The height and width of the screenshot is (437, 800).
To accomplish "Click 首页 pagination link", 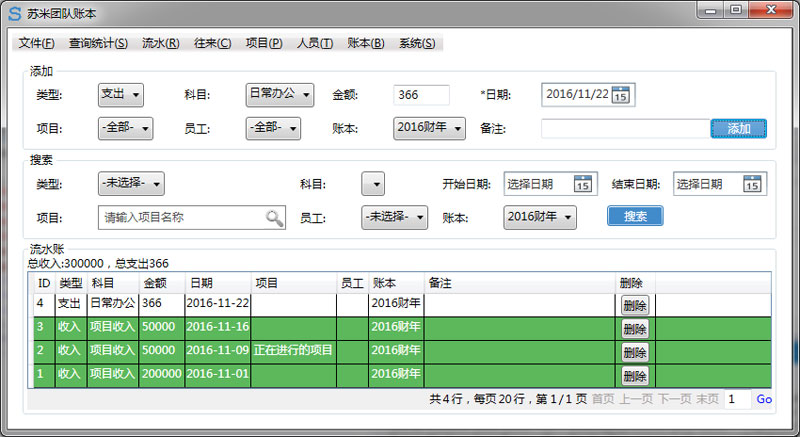I will click(x=603, y=399).
